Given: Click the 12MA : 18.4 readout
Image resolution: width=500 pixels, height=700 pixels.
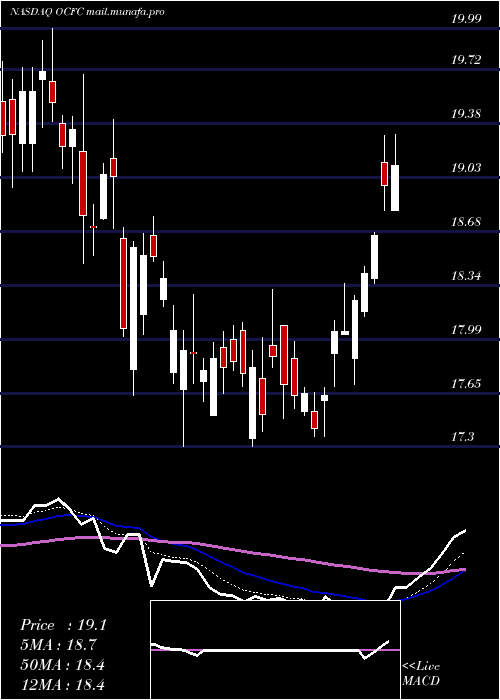Looking at the screenshot, I should click(63, 684).
